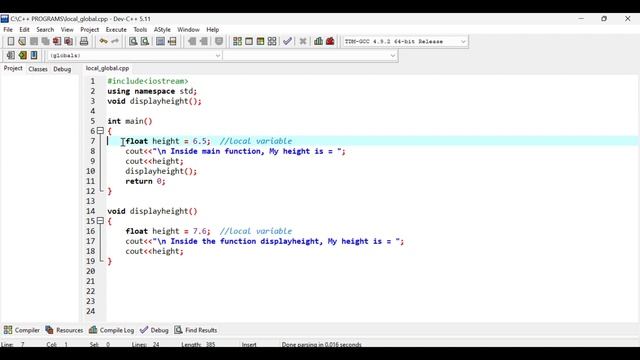This screenshot has height=360, width=640.
Task: Click the Close file toolbar icon
Action: click(x=57, y=41)
